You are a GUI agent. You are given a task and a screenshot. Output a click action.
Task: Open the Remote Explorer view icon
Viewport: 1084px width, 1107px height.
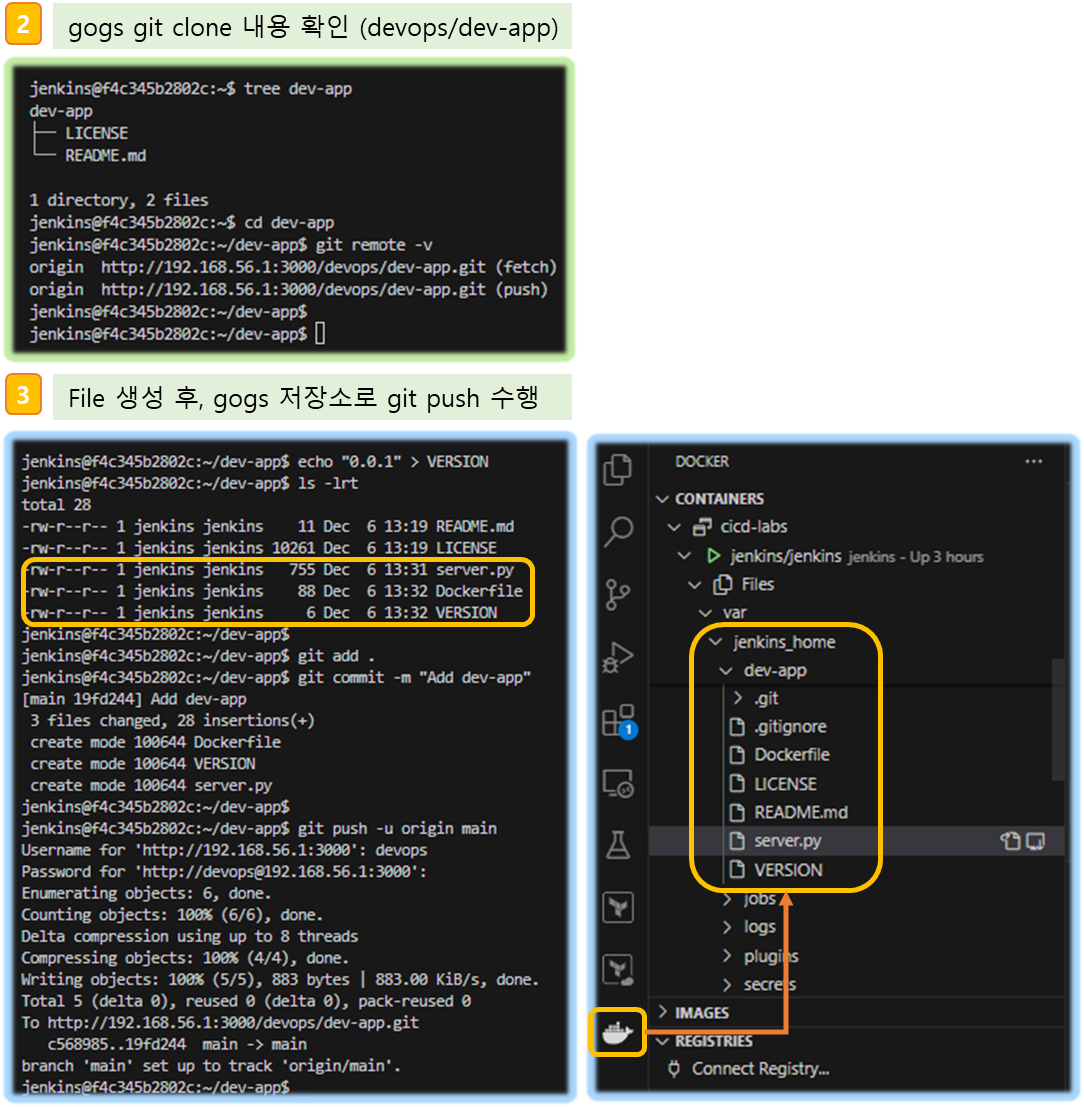(619, 784)
